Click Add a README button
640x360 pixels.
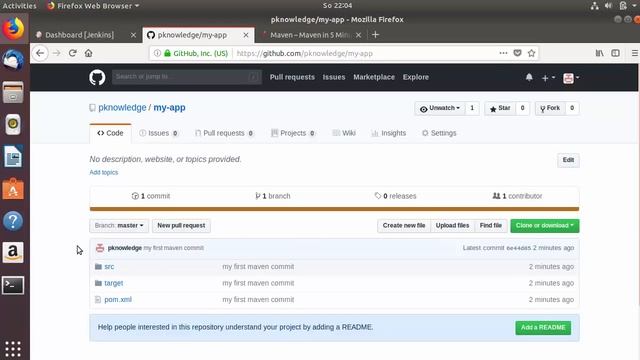pos(543,328)
